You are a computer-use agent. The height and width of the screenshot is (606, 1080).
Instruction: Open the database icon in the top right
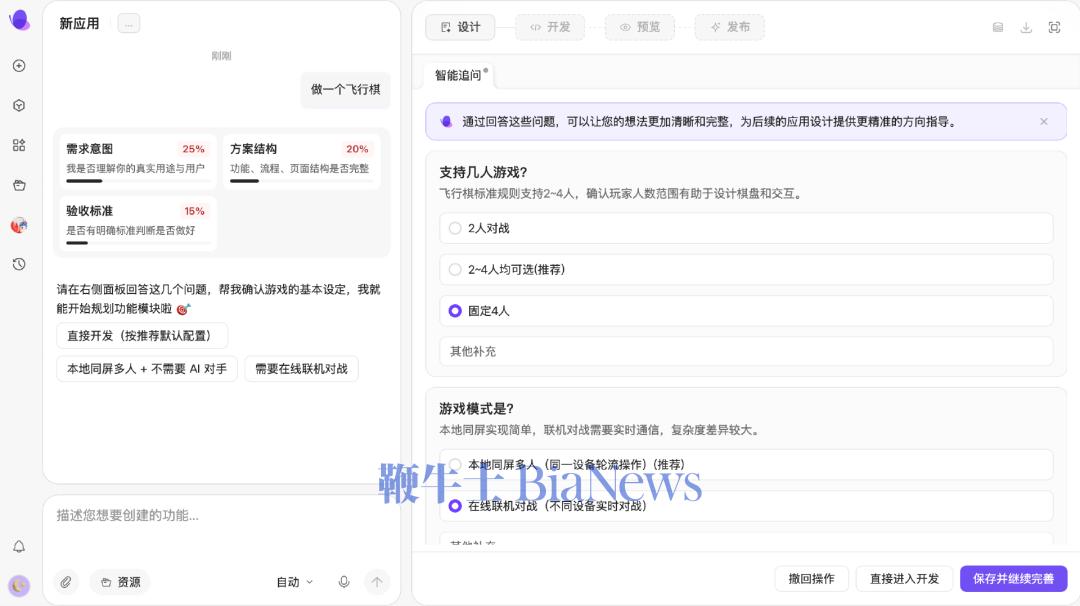997,28
